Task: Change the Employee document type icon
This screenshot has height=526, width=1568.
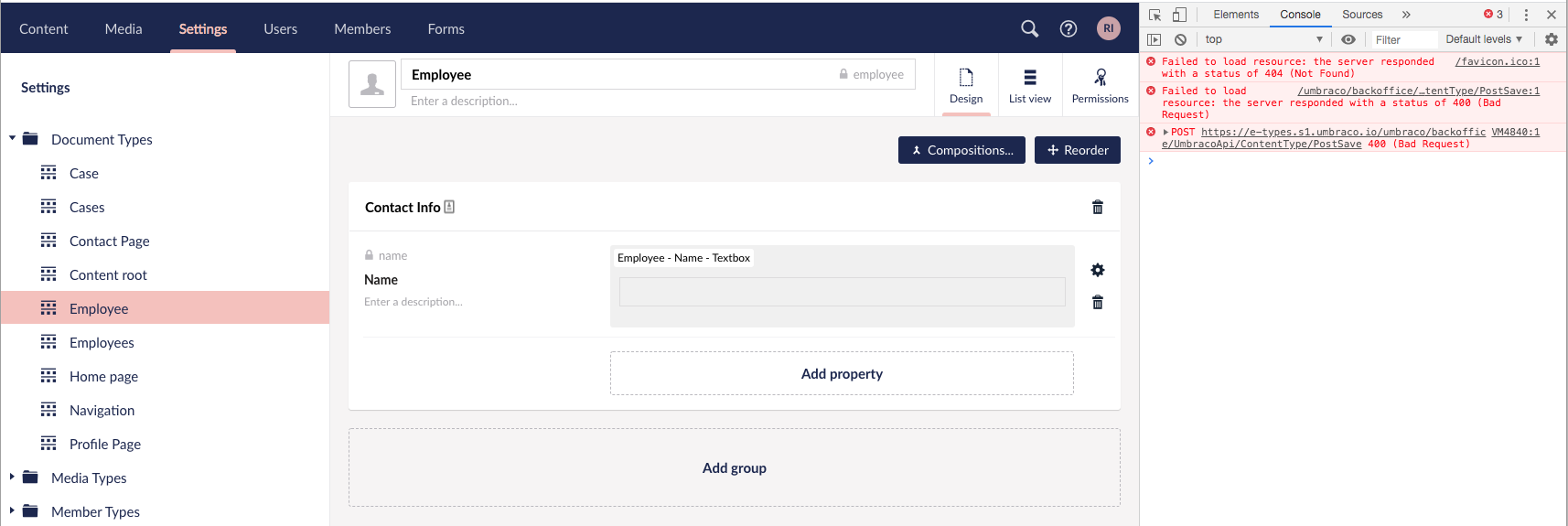Action: pyautogui.click(x=372, y=84)
